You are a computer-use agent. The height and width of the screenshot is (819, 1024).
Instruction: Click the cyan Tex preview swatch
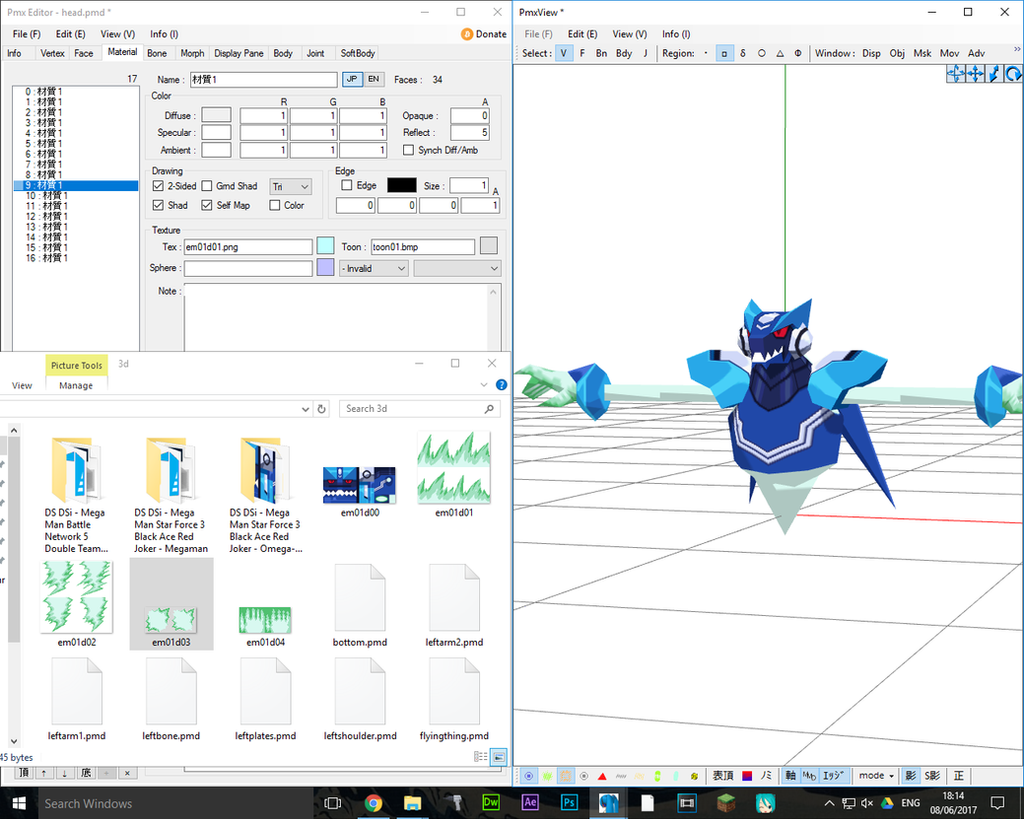coord(325,246)
